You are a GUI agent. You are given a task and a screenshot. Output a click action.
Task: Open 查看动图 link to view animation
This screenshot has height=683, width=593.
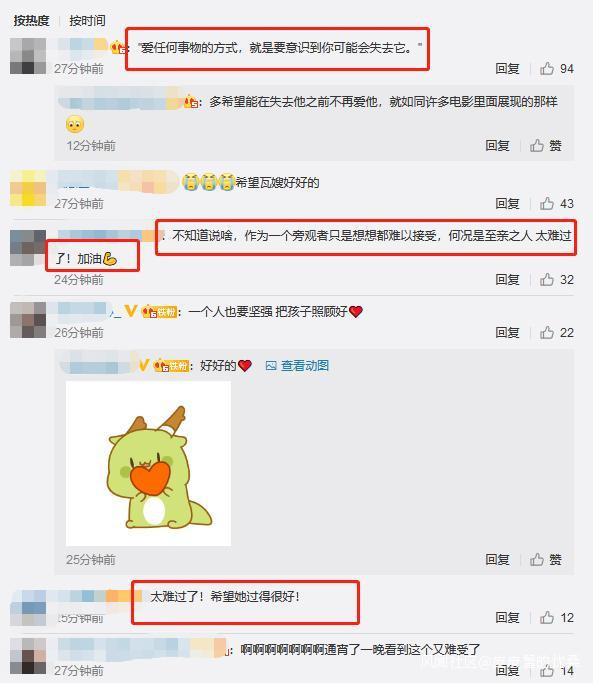[305, 365]
